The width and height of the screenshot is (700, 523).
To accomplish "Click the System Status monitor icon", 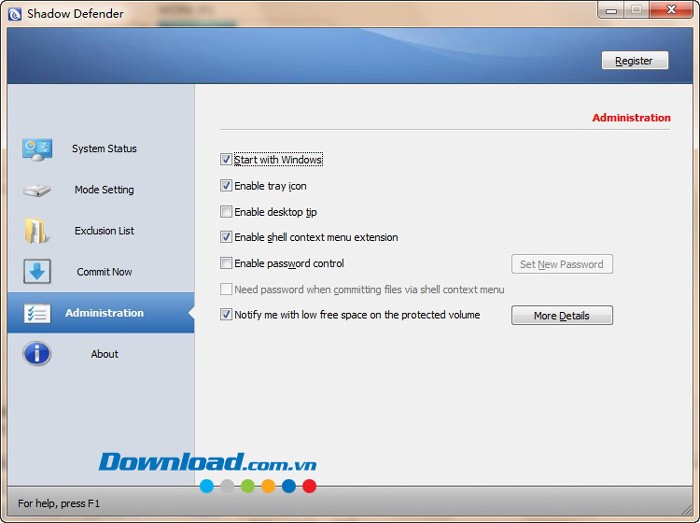I will [37, 149].
